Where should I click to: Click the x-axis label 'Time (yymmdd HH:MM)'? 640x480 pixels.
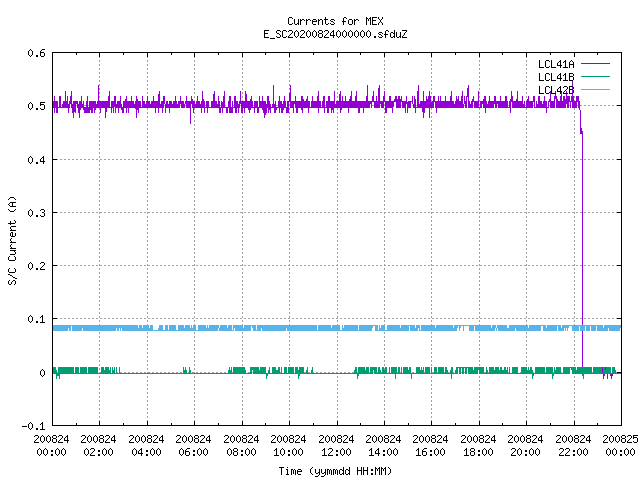coord(335,471)
